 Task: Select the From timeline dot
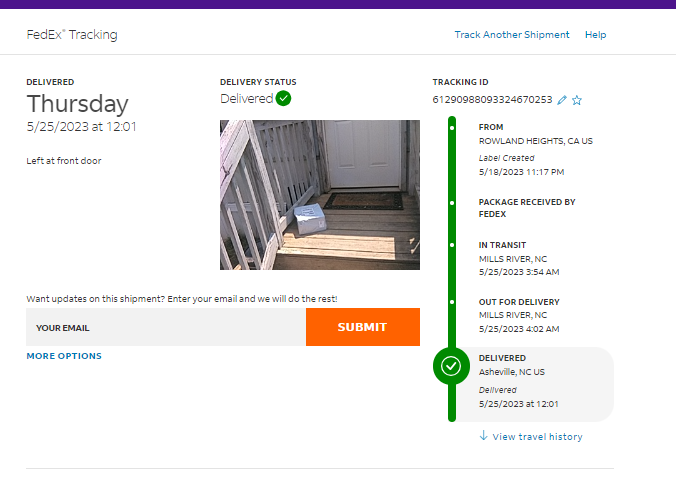point(452,128)
